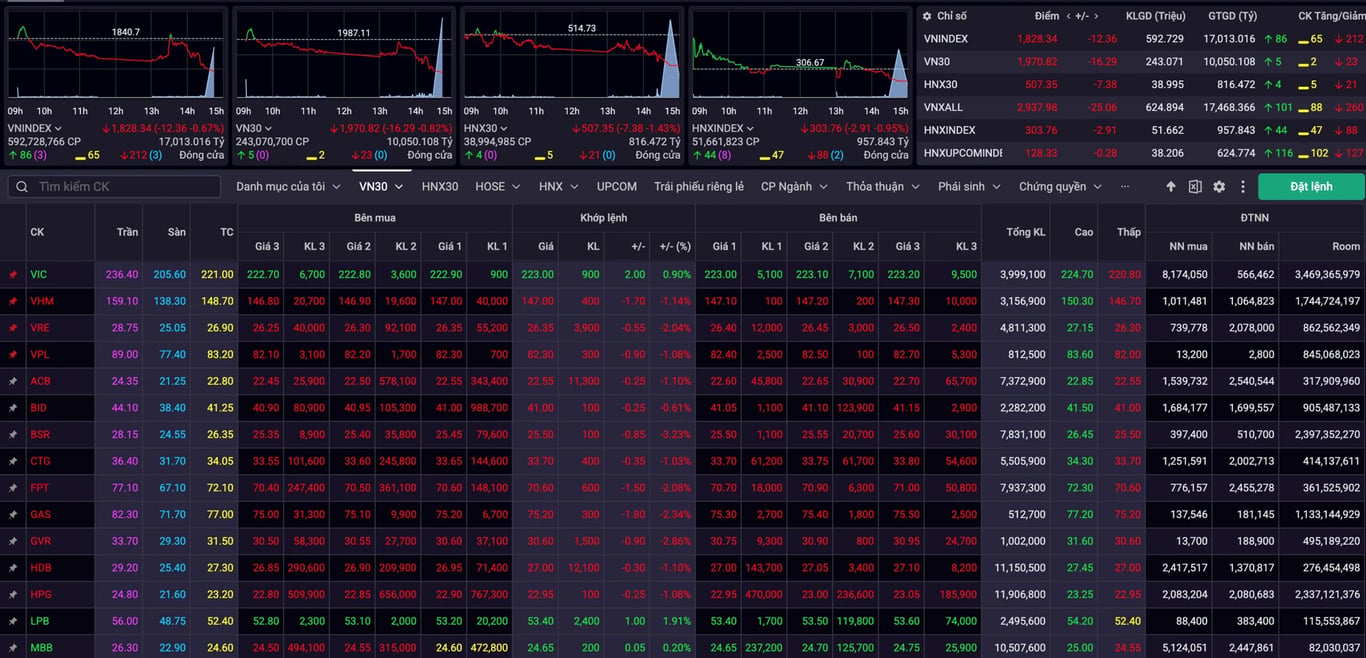1366x658 pixels.
Task: Open the Trái phiếu riêng lẻ tab
Action: pos(699,187)
